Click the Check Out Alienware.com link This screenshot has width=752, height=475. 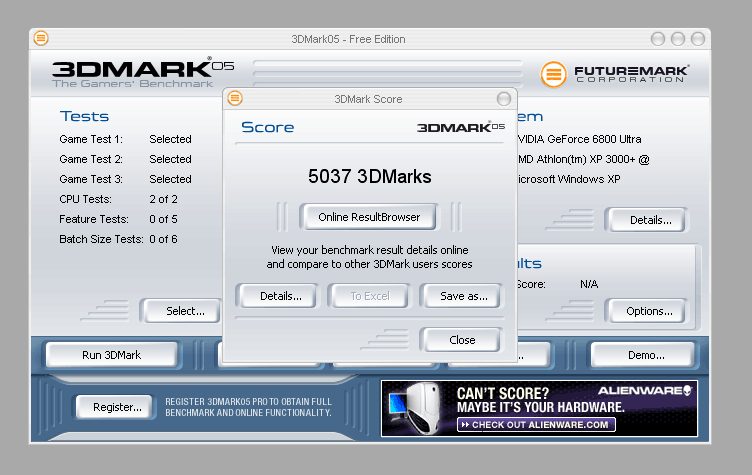(536, 425)
